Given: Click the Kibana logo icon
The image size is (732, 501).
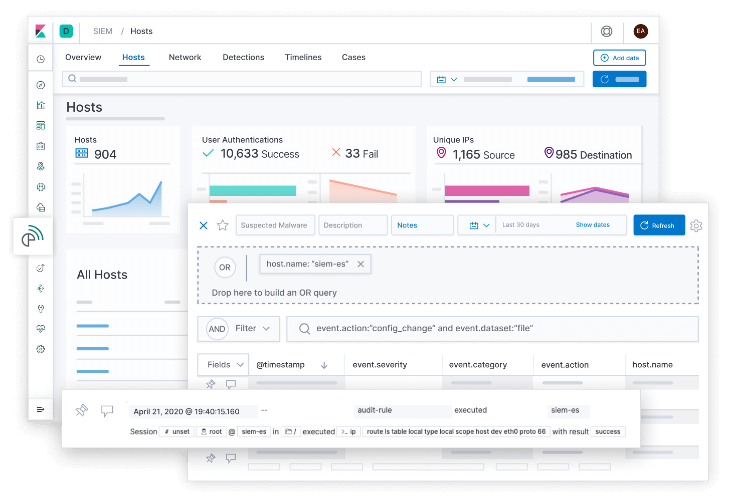Looking at the screenshot, I should [x=40, y=31].
